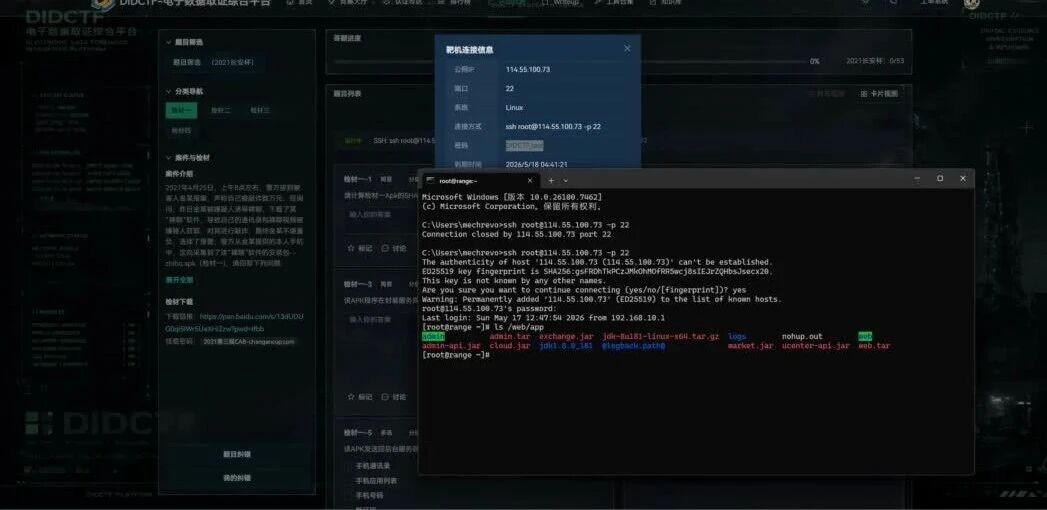This screenshot has height=510, width=1047.
Task: Close the root@range terminal tab
Action: (530, 180)
